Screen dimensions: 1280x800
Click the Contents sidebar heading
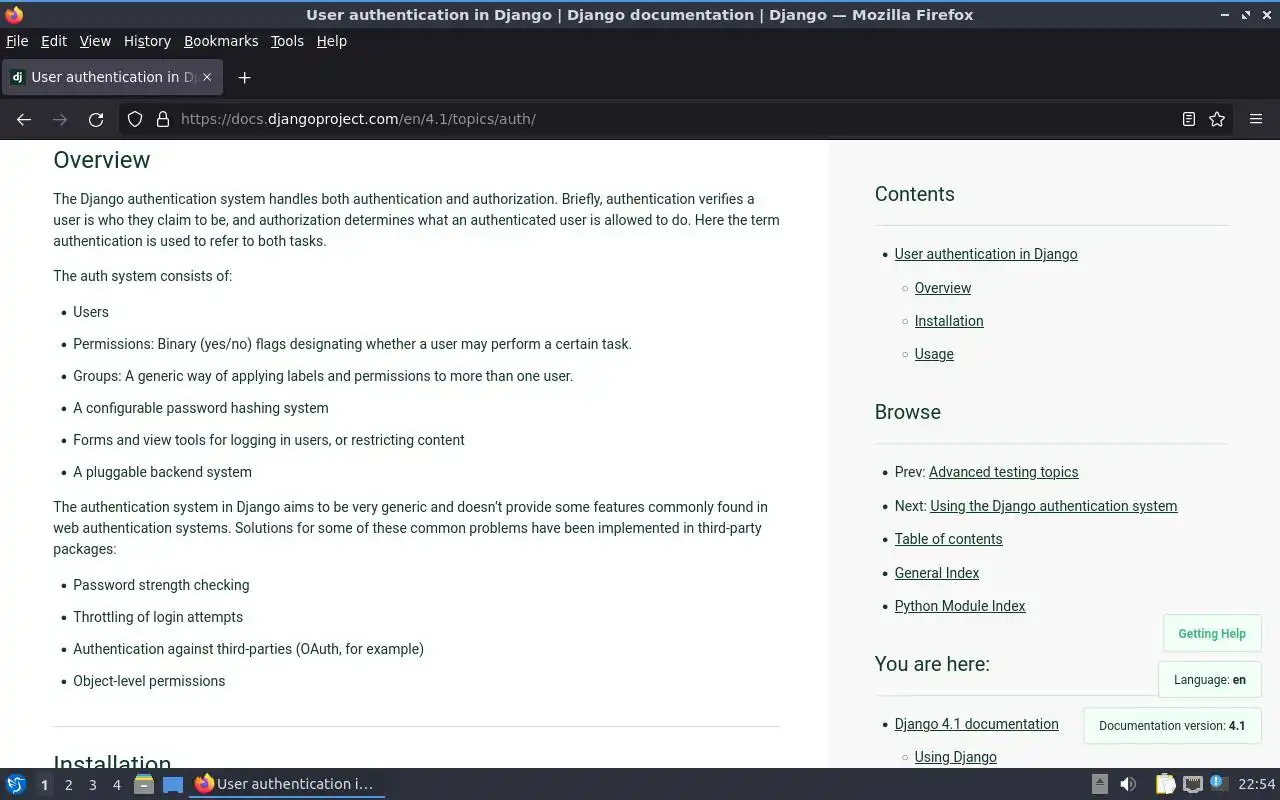click(x=914, y=194)
